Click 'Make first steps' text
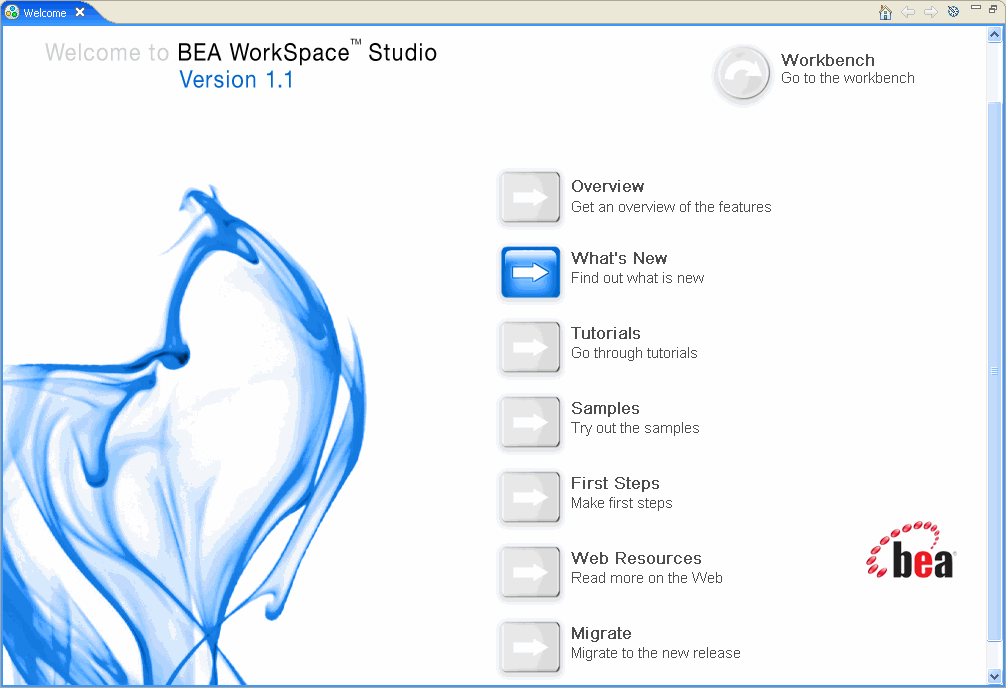Image resolution: width=1006 pixels, height=688 pixels. coord(622,503)
